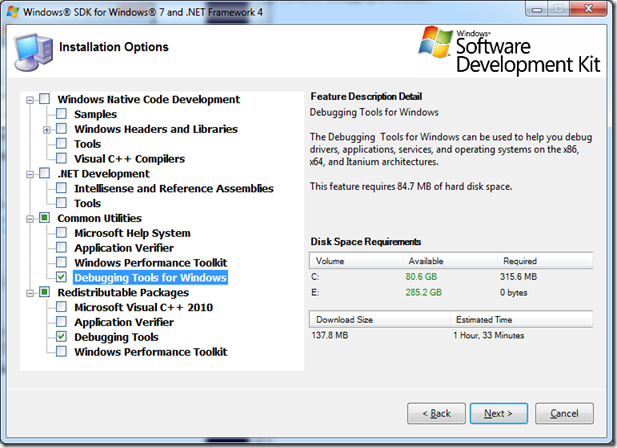Select the Samples tree item label
Screen dimensions: 617x448
96,114
